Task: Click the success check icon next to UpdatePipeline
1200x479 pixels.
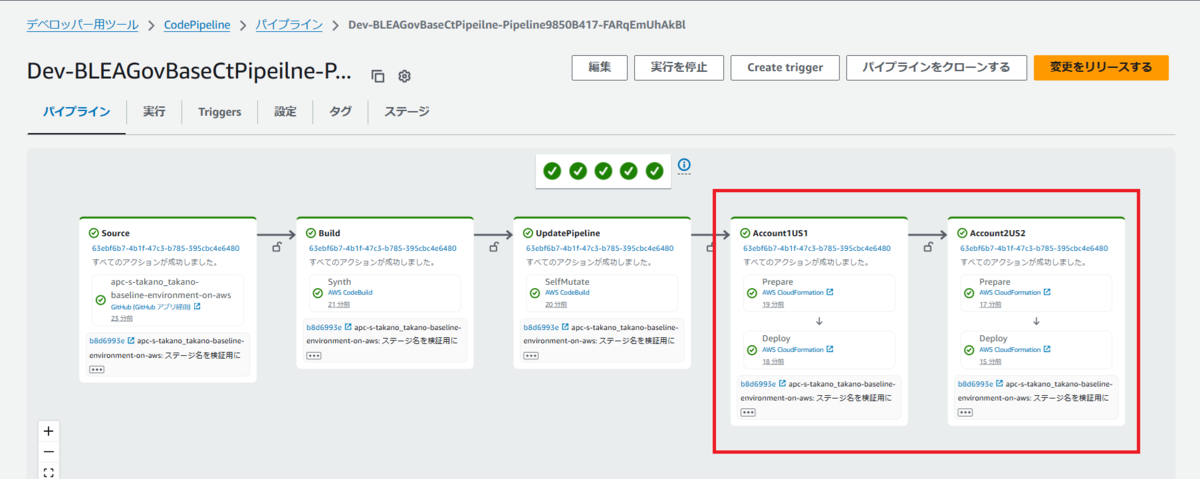Action: pyautogui.click(x=528, y=233)
